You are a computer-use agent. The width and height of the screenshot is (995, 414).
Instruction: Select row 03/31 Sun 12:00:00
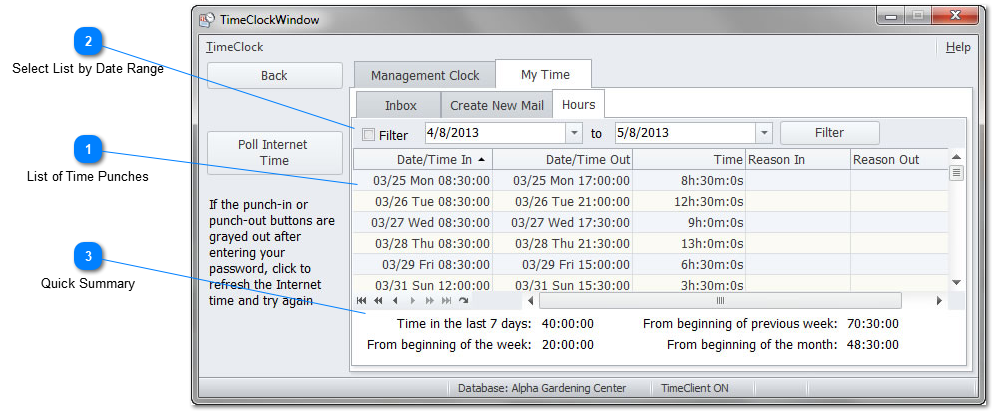[650, 284]
